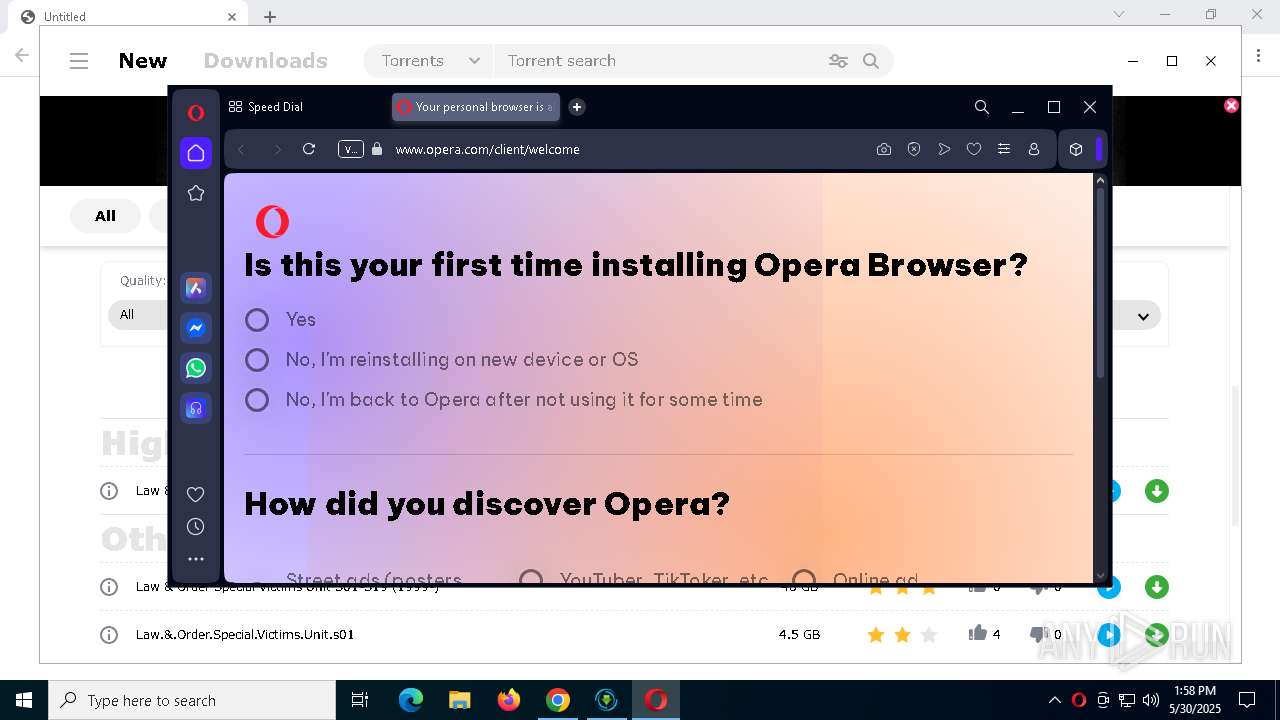Select 'No, I'm back to Opera' option
Image resolution: width=1280 pixels, height=720 pixels.
click(x=257, y=399)
